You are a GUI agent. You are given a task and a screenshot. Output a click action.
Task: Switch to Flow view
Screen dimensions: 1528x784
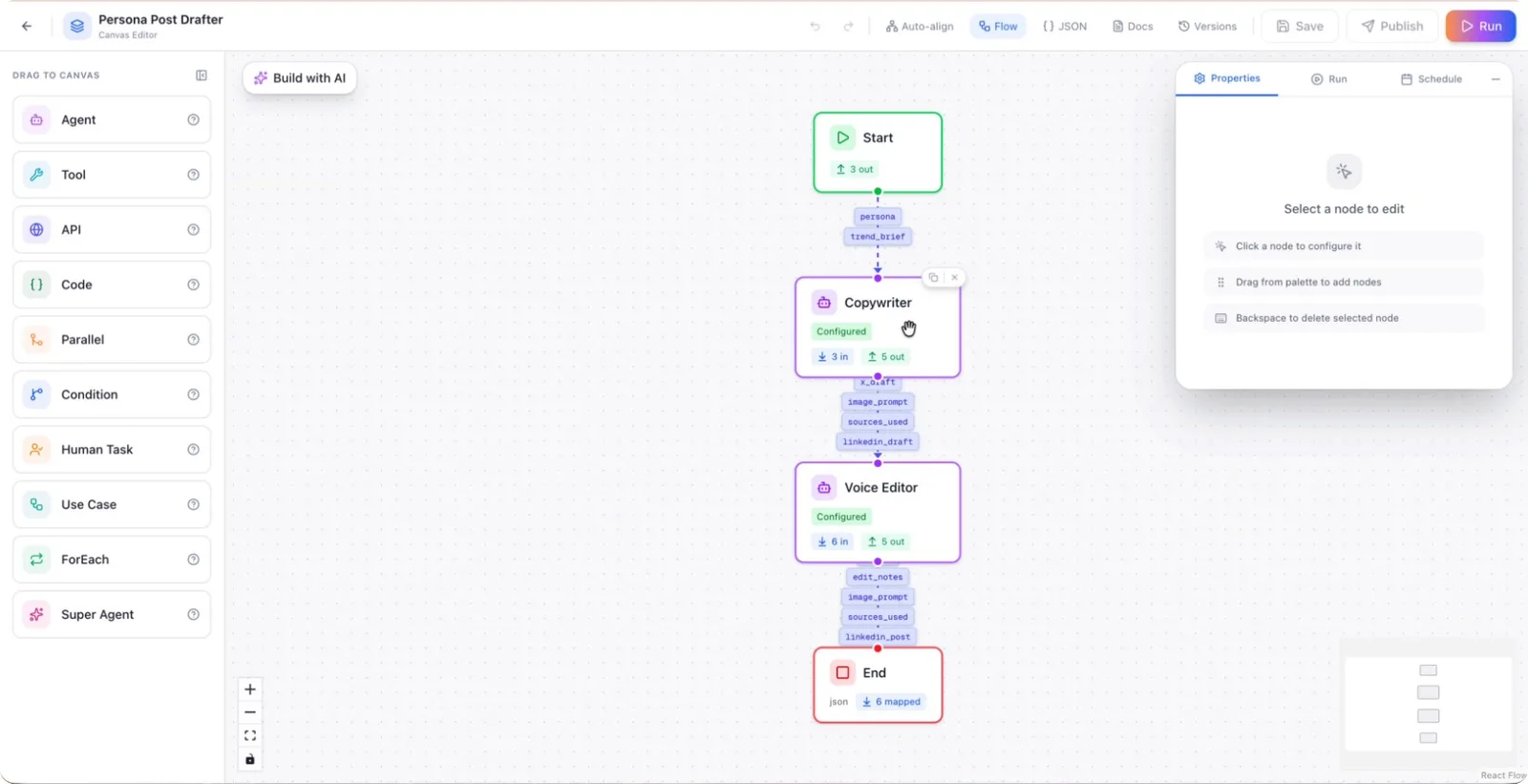pyautogui.click(x=998, y=27)
